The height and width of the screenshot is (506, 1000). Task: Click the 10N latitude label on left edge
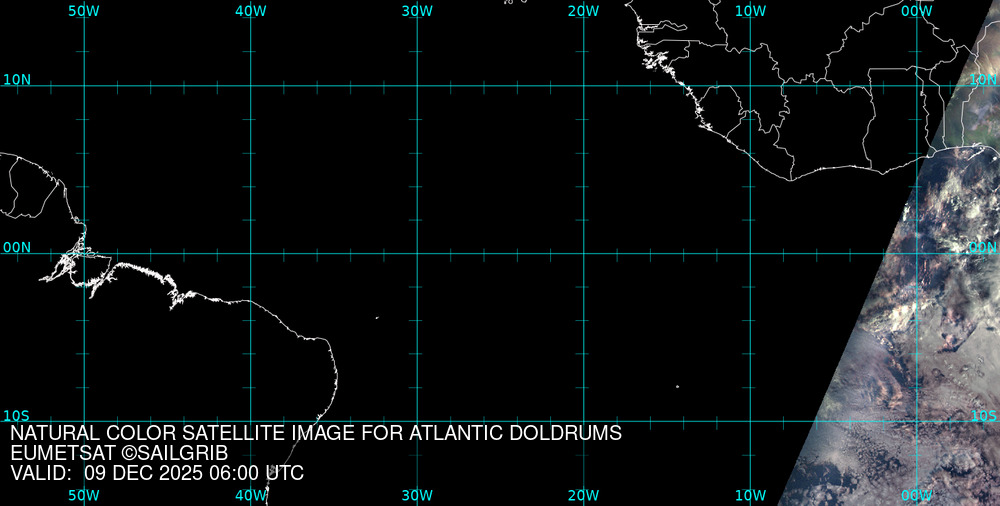click(17, 79)
